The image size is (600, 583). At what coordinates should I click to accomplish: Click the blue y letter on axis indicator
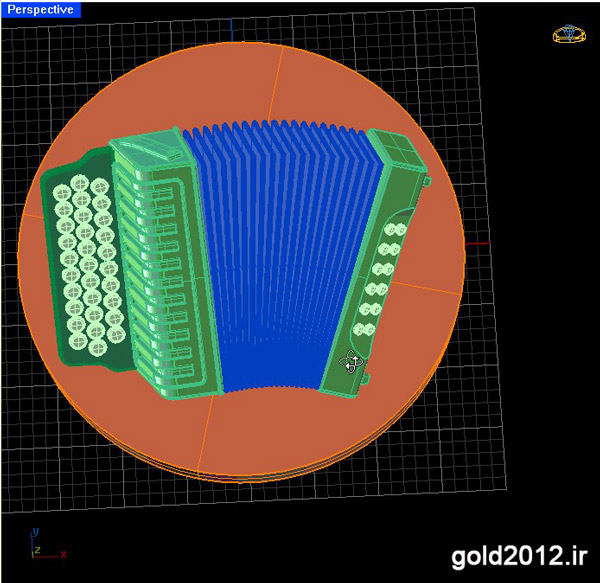35,532
